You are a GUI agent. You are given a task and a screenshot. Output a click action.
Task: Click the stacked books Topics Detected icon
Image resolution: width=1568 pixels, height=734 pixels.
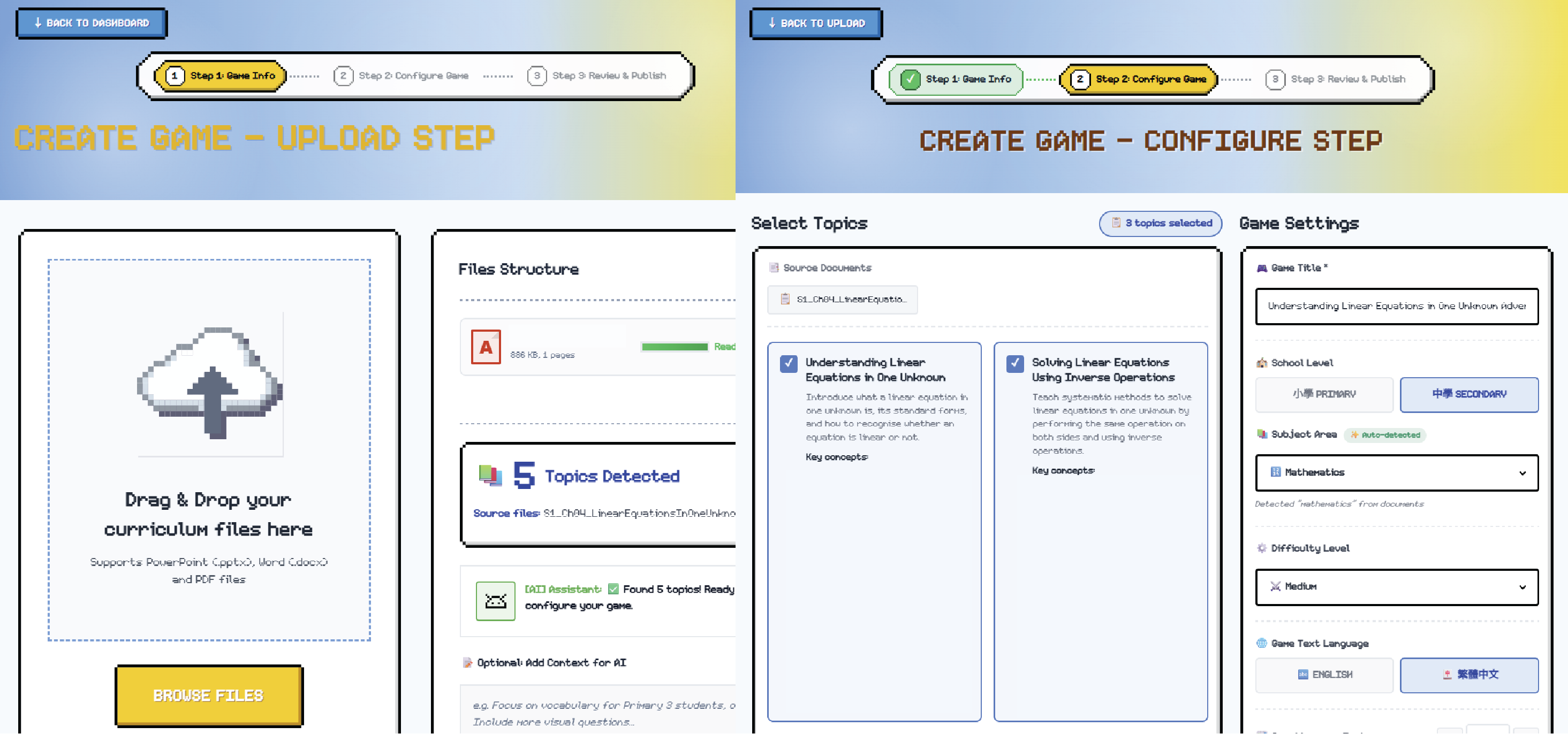point(490,476)
